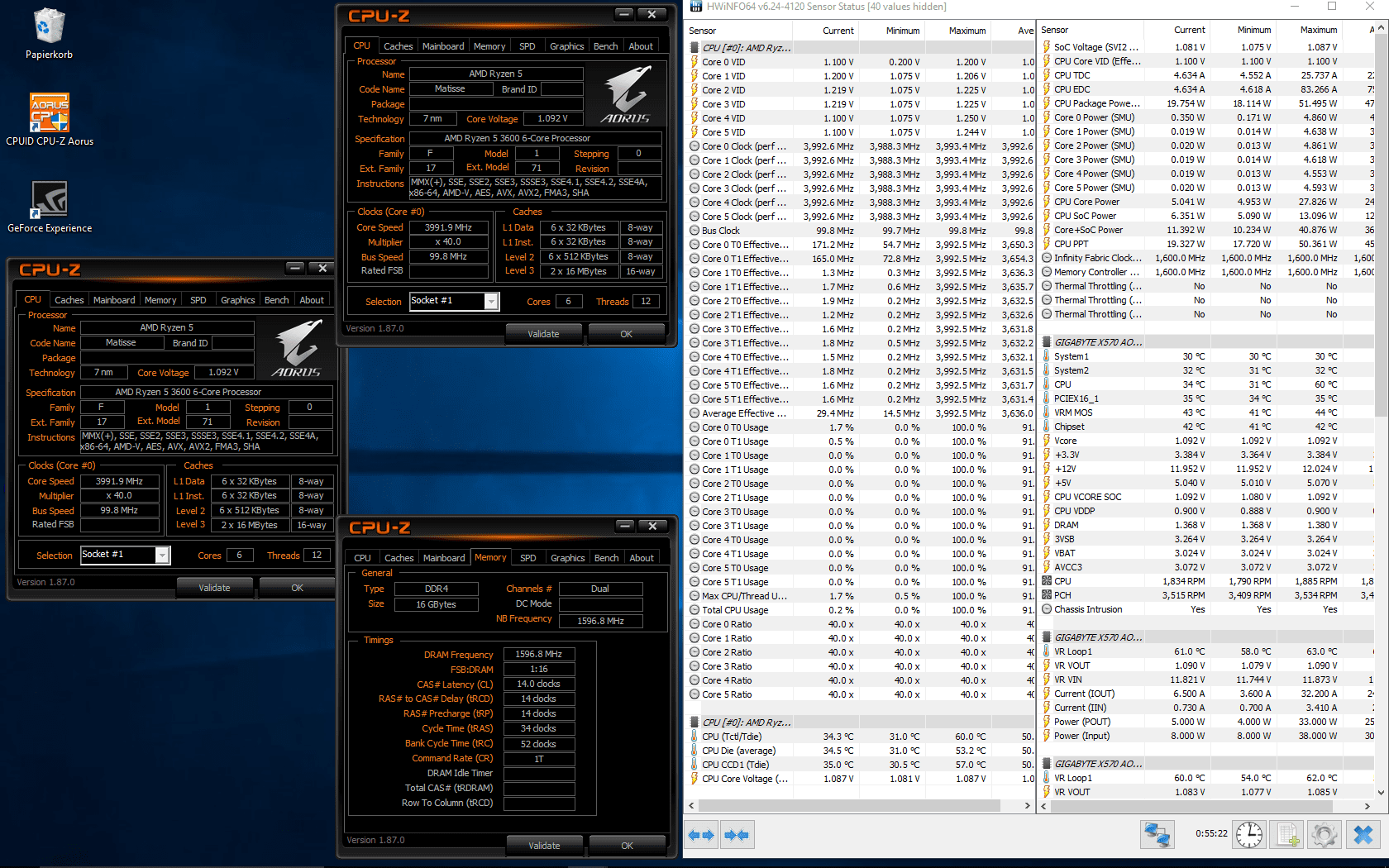Click icon beside Thermal Throttling first row
The width and height of the screenshot is (1389, 868).
[x=1047, y=286]
